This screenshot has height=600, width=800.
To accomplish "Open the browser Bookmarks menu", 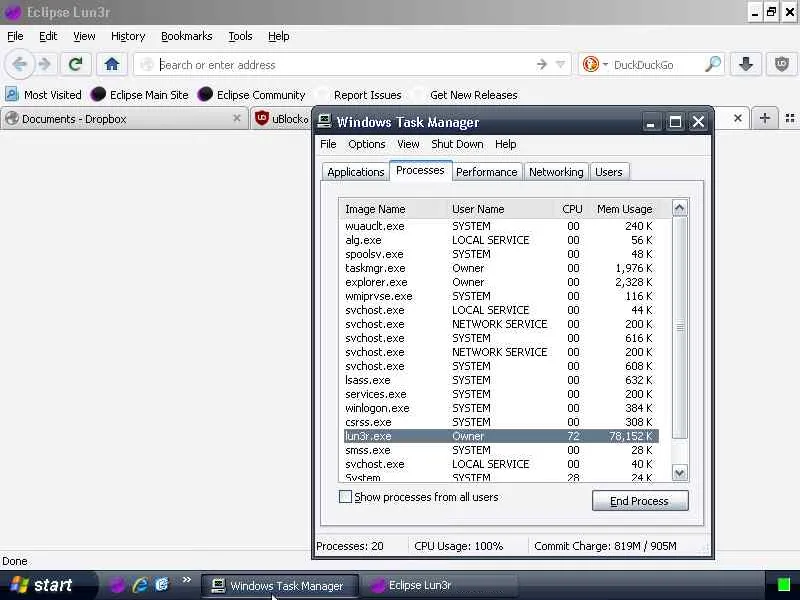I will (186, 36).
